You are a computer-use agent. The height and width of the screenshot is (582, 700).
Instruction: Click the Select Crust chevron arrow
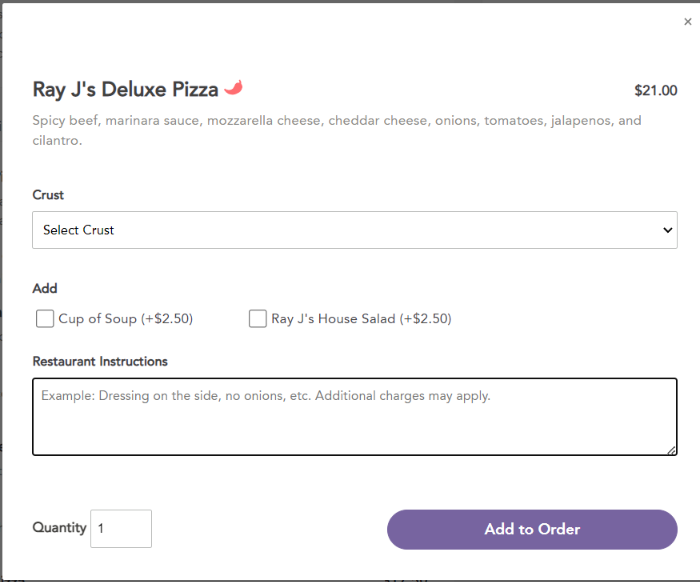[x=667, y=230]
